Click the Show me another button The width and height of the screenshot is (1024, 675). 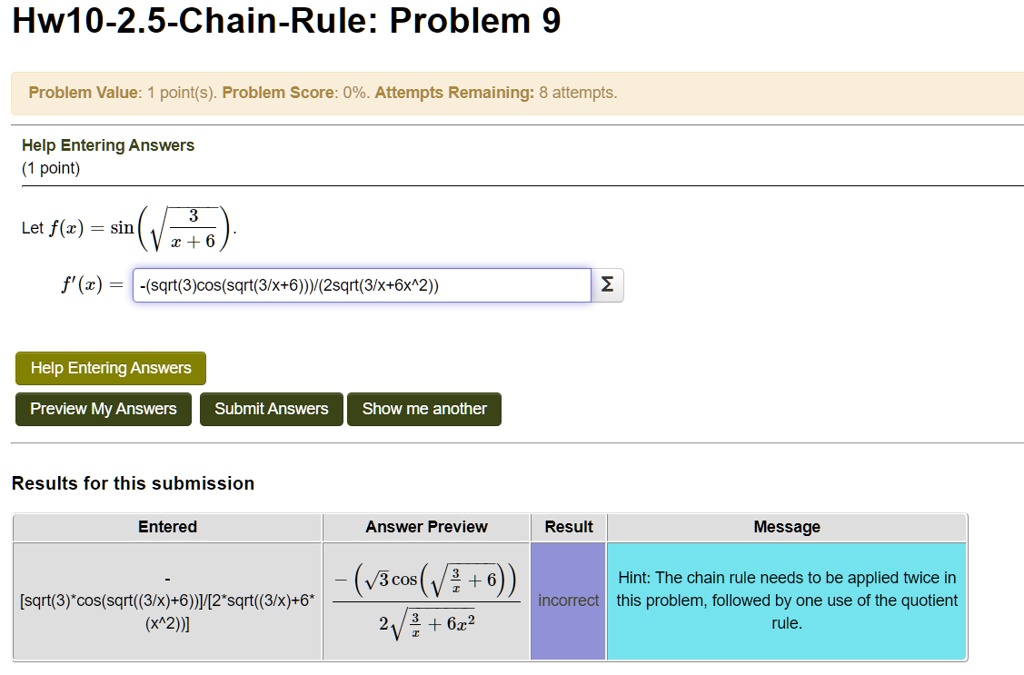(x=424, y=409)
